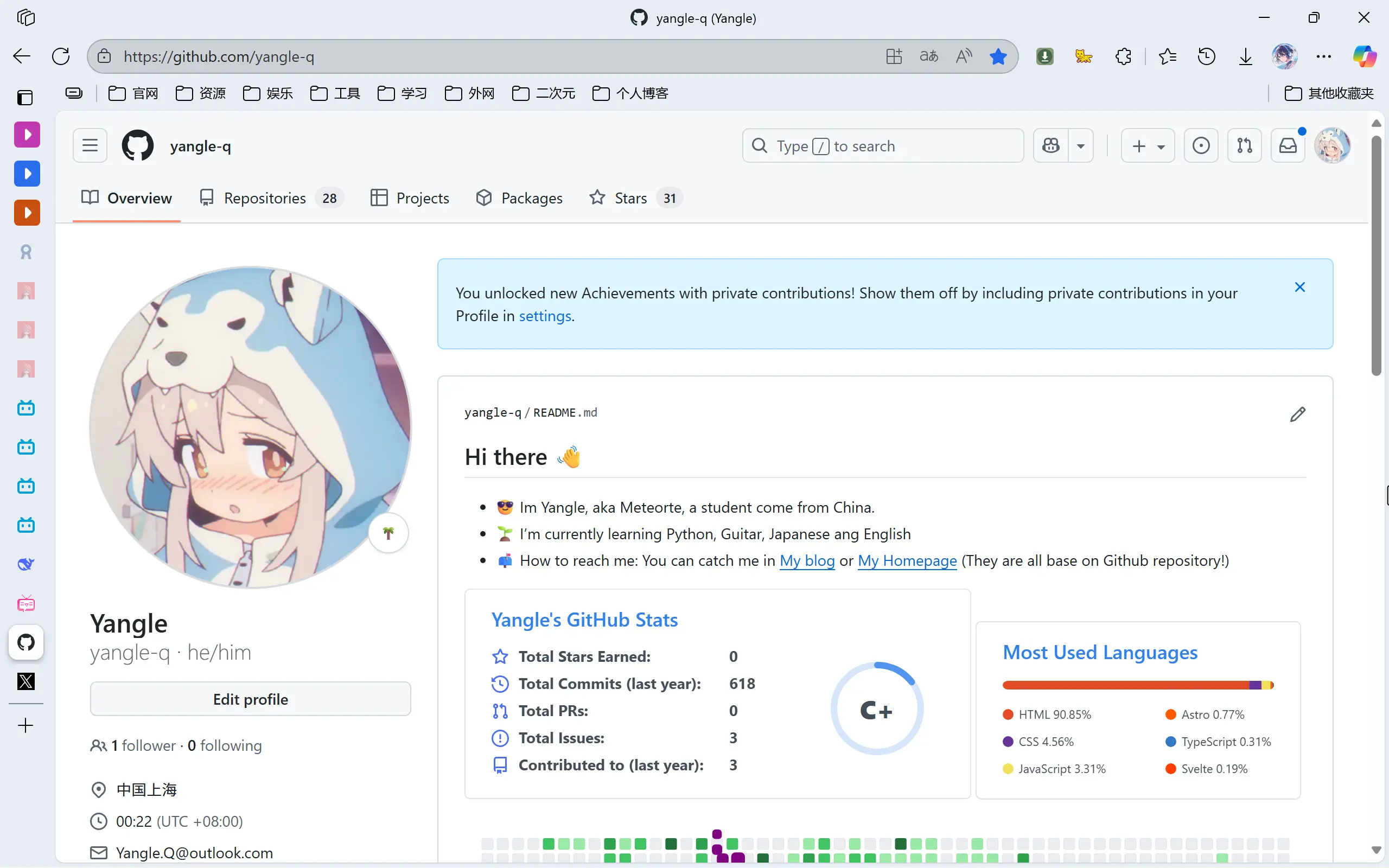Expand the create new plus dropdown
1389x868 pixels.
coord(1148,146)
